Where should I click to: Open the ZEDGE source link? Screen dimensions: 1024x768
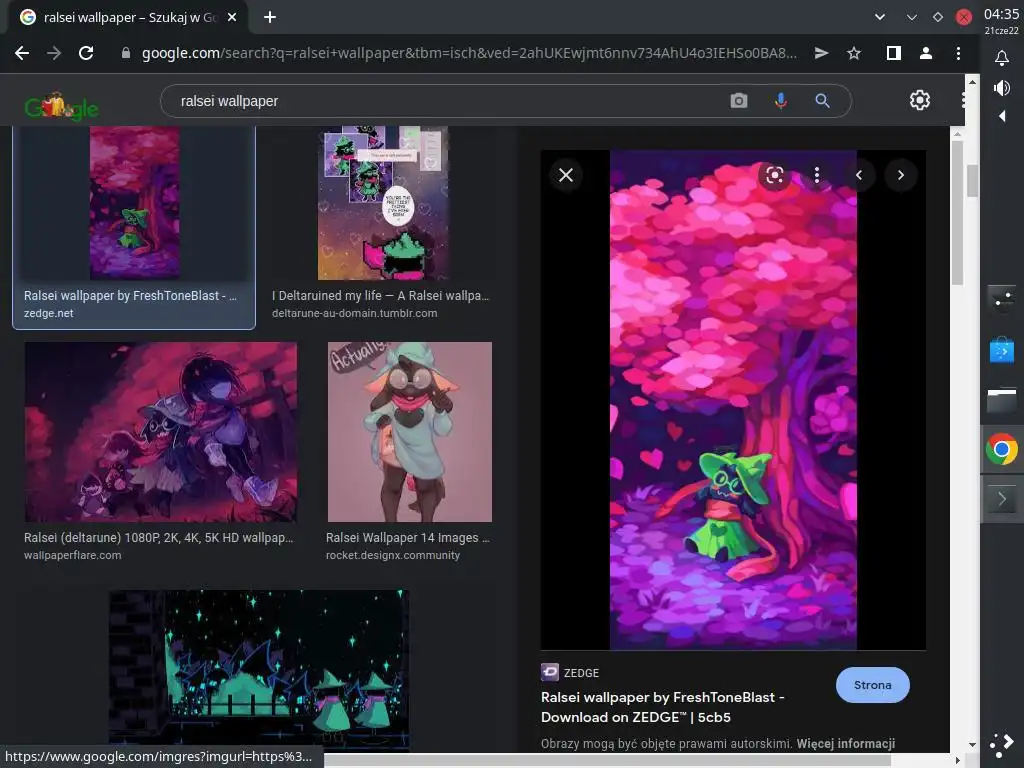(x=570, y=673)
